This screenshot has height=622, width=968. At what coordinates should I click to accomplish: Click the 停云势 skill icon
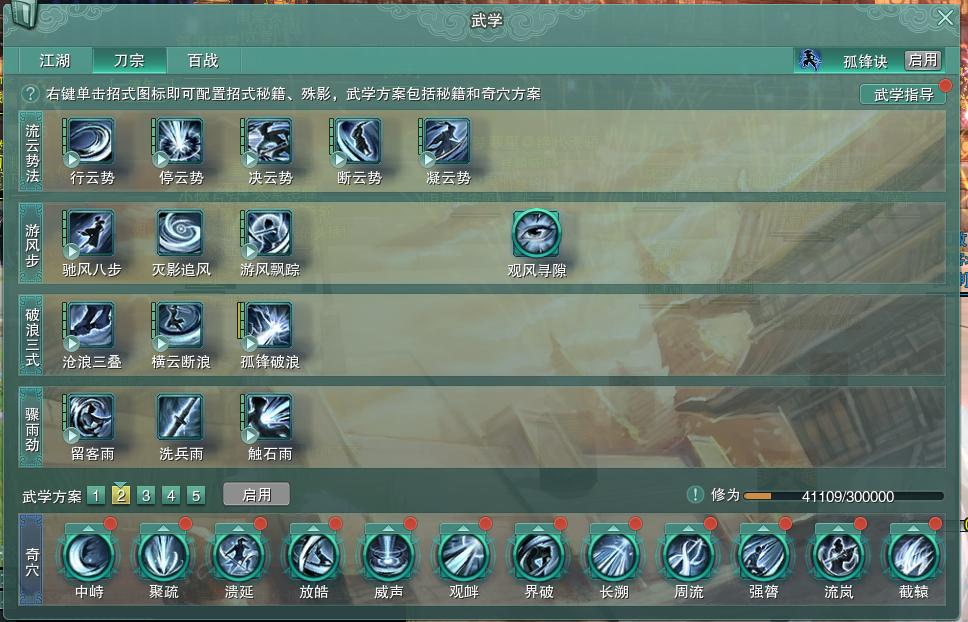[180, 142]
